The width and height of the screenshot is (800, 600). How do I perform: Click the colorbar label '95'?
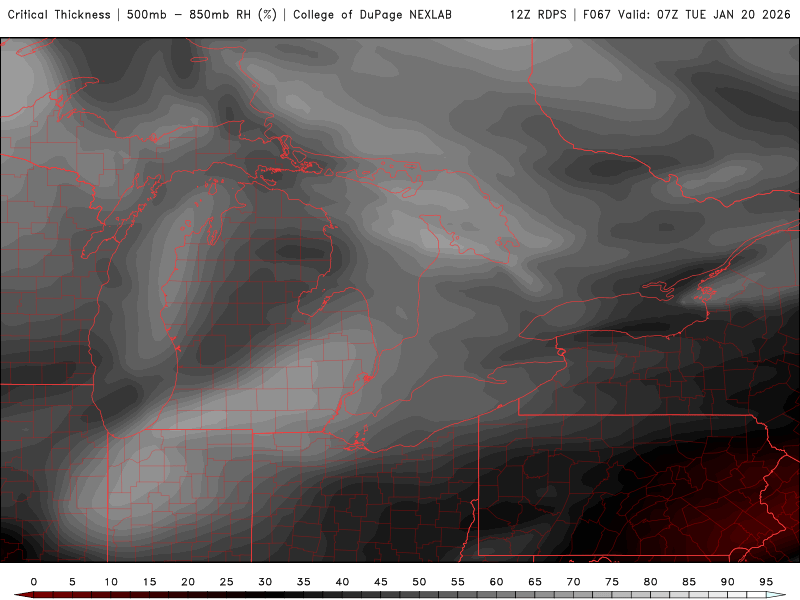pos(766,582)
